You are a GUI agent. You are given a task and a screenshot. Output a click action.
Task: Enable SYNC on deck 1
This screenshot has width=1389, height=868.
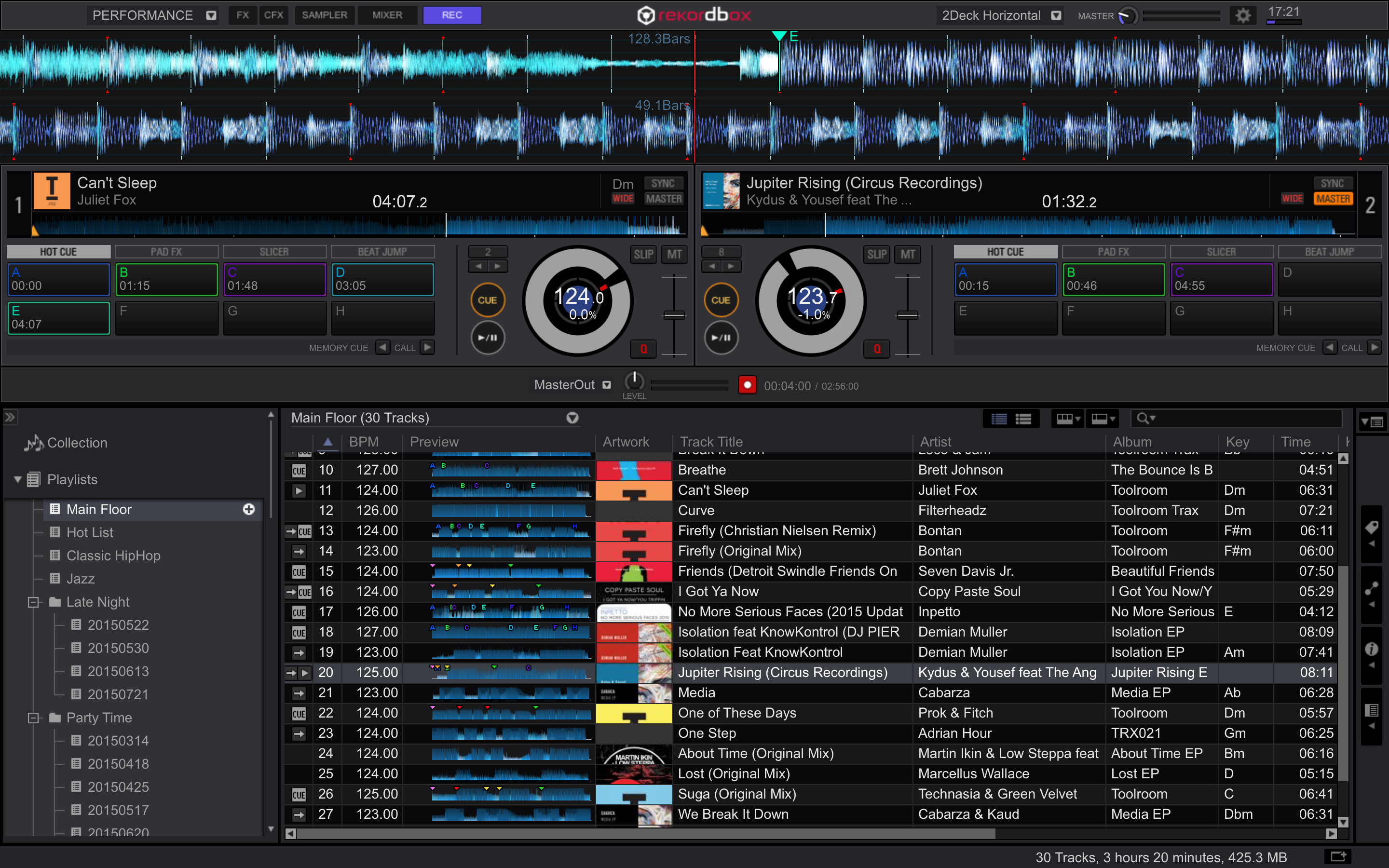(664, 183)
